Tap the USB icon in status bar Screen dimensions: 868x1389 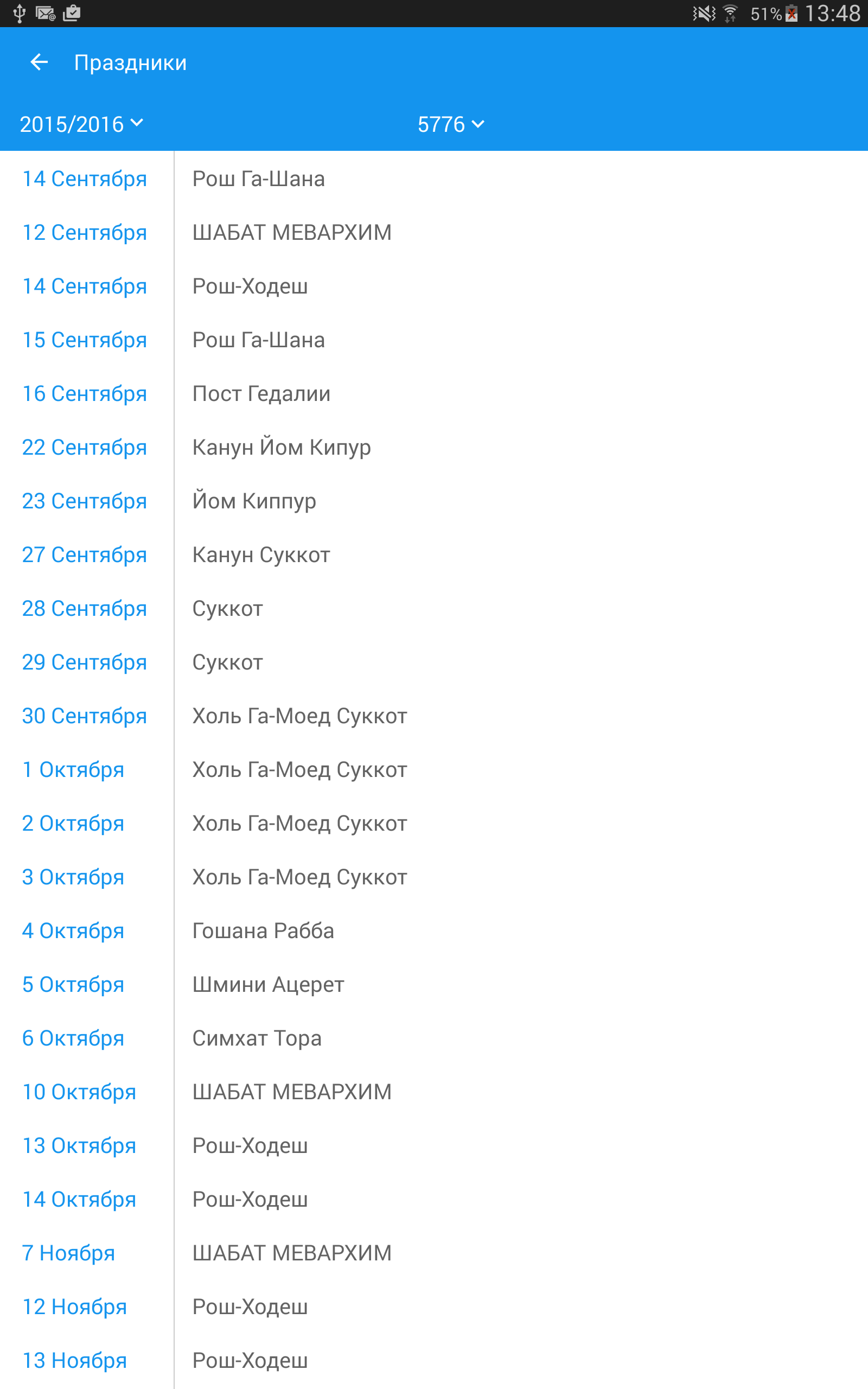[20, 13]
